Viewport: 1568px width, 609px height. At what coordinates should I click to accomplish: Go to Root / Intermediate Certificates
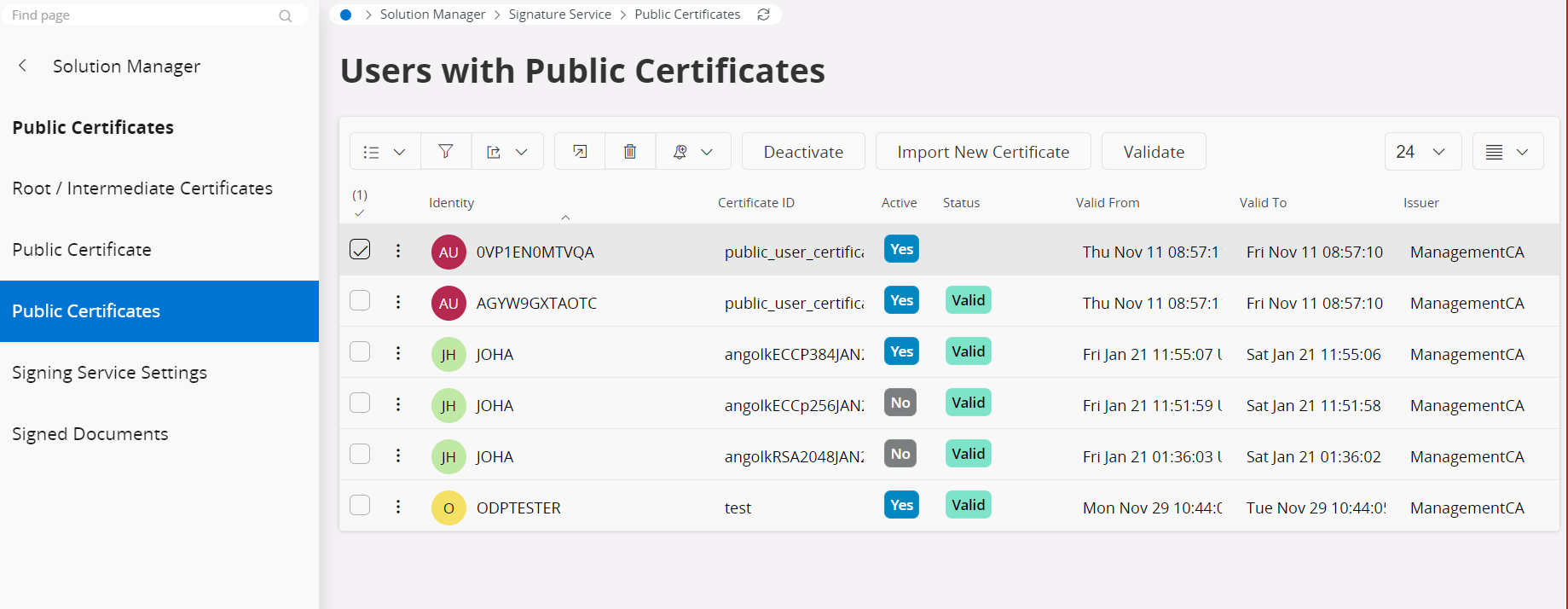pos(142,188)
